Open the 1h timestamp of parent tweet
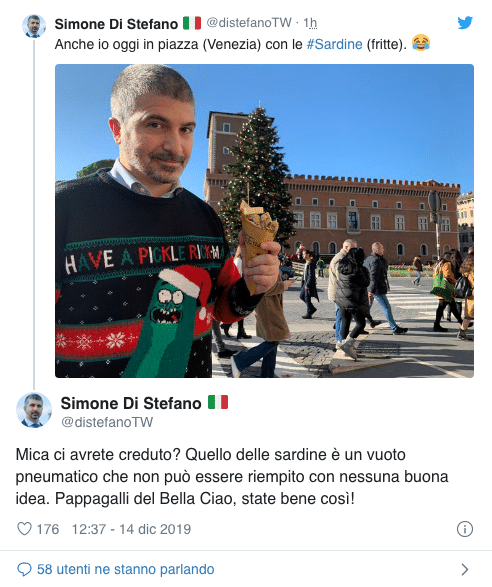The height and width of the screenshot is (587, 492). (310, 23)
